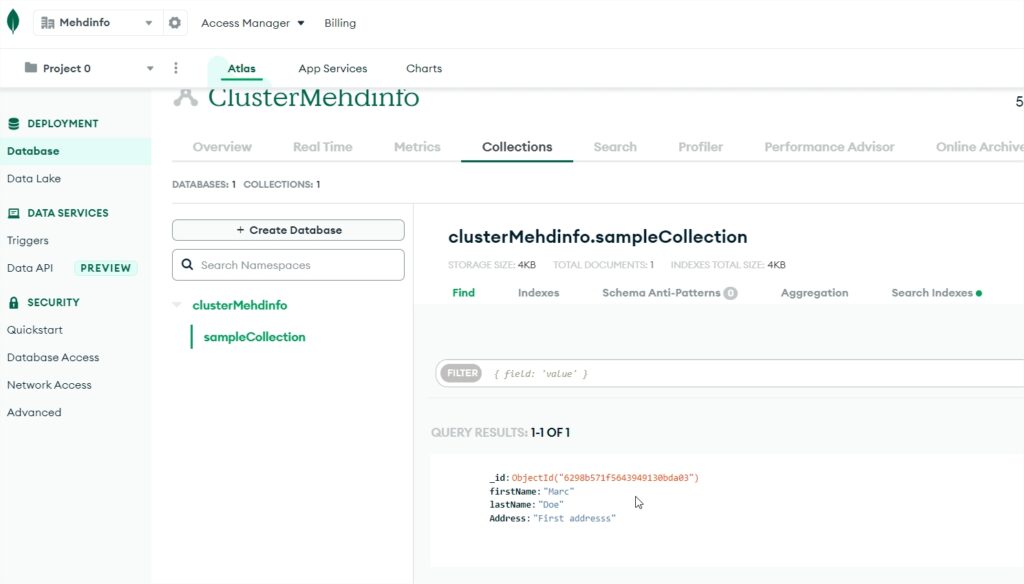Click the cluster icon beside ClusterMehdinfo title

(x=185, y=98)
